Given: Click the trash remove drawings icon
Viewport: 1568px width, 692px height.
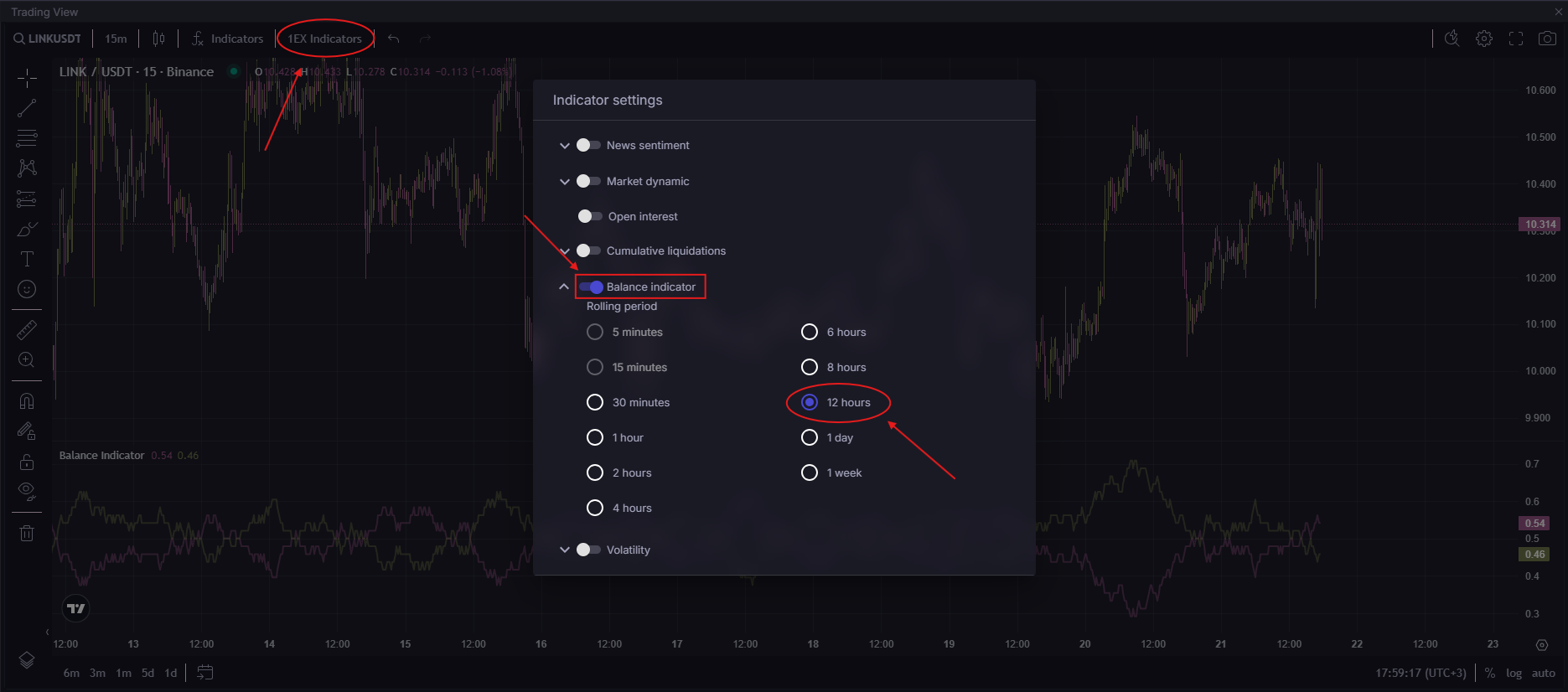Looking at the screenshot, I should click(27, 534).
